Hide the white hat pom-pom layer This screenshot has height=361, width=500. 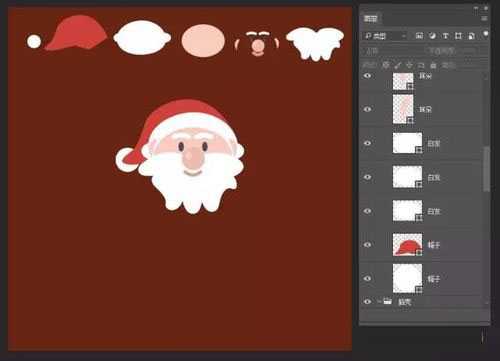pos(368,278)
